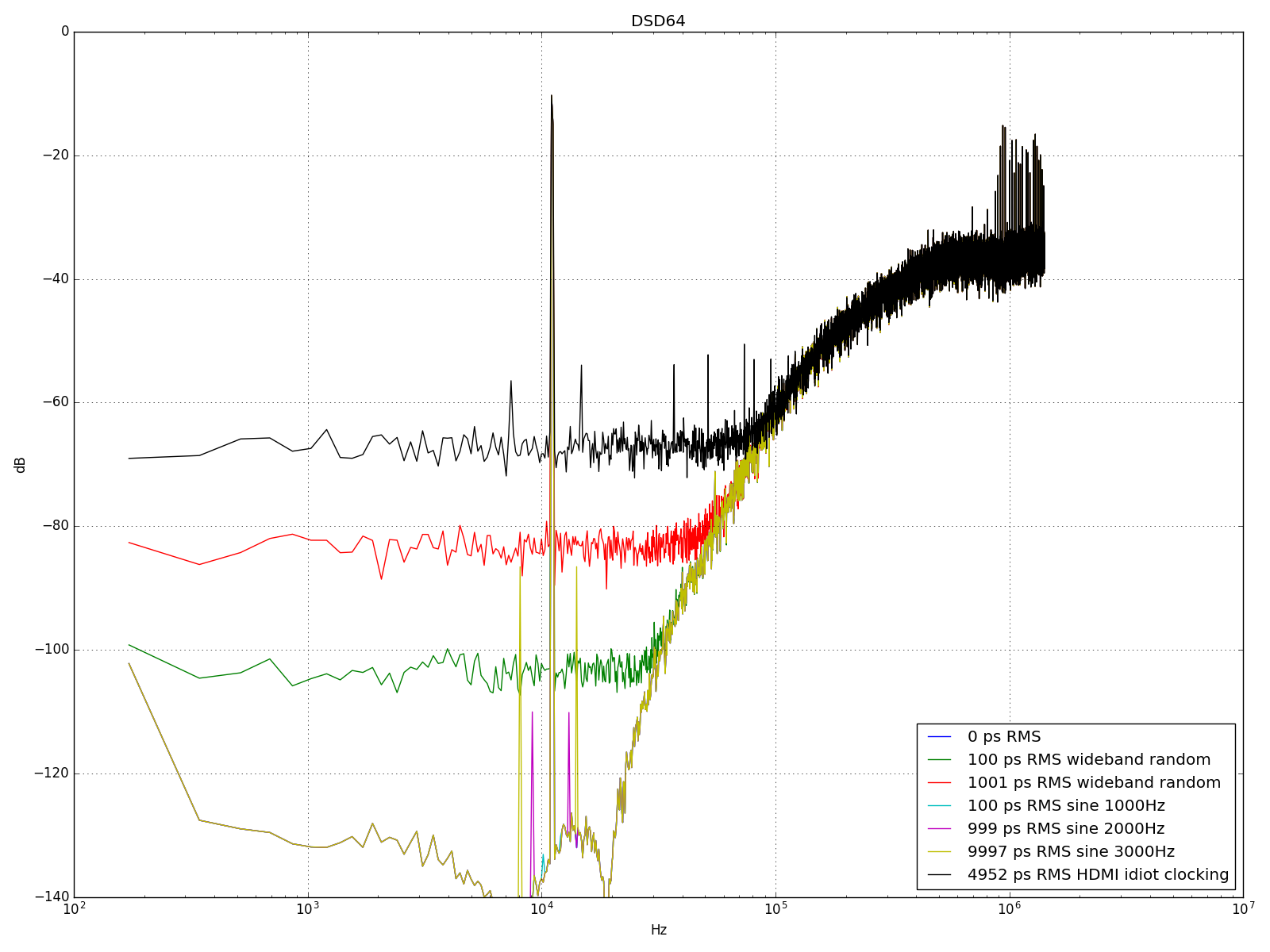Click the y-axis tick label −80
This screenshot has height=952, width=1270.
[x=56, y=526]
